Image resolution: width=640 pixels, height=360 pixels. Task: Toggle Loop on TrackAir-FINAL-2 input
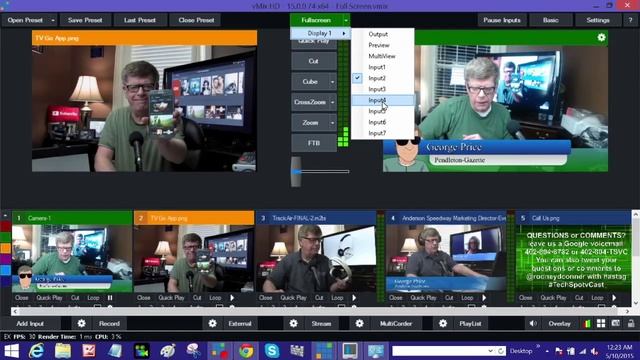tap(337, 298)
